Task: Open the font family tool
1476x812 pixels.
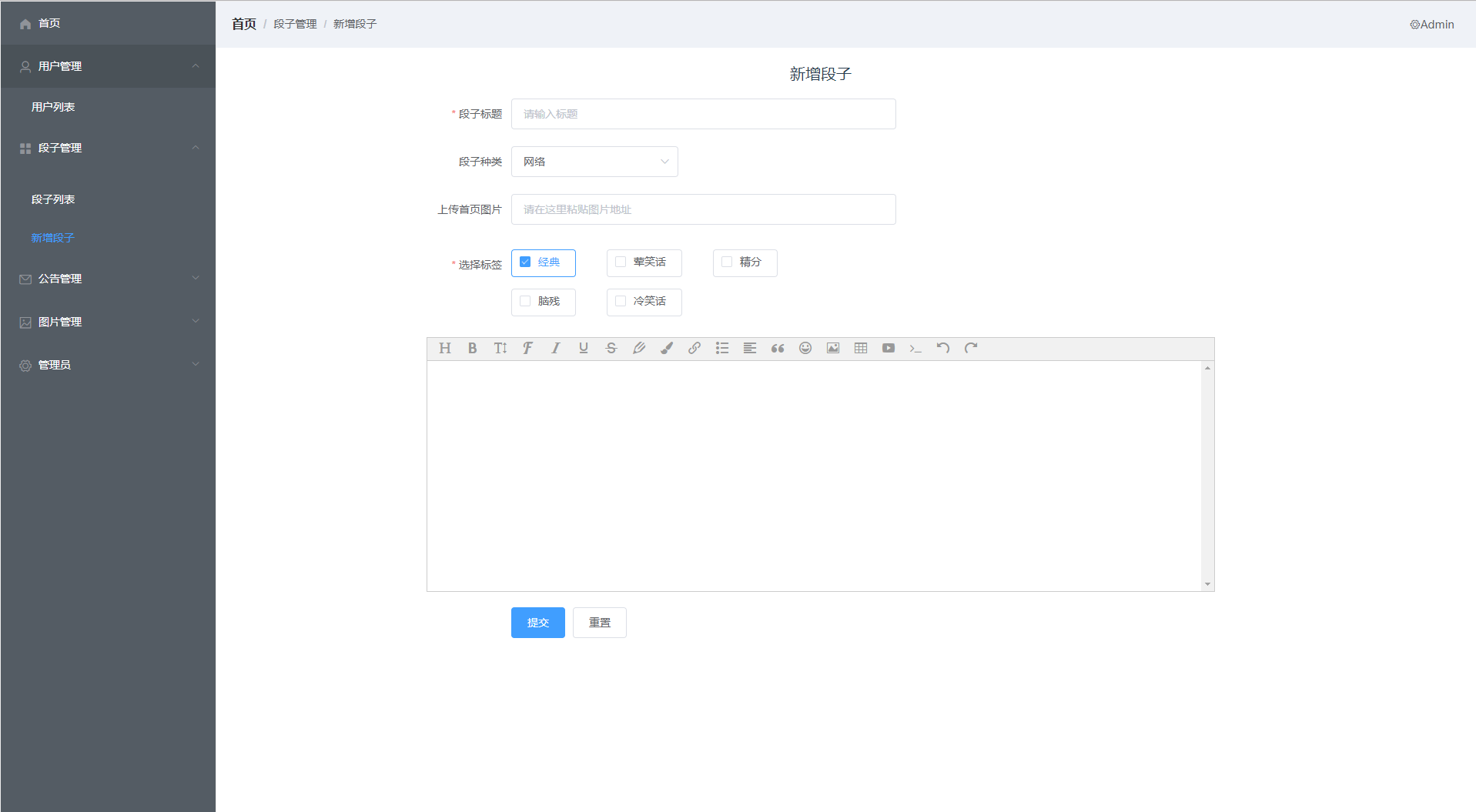Action: 528,348
